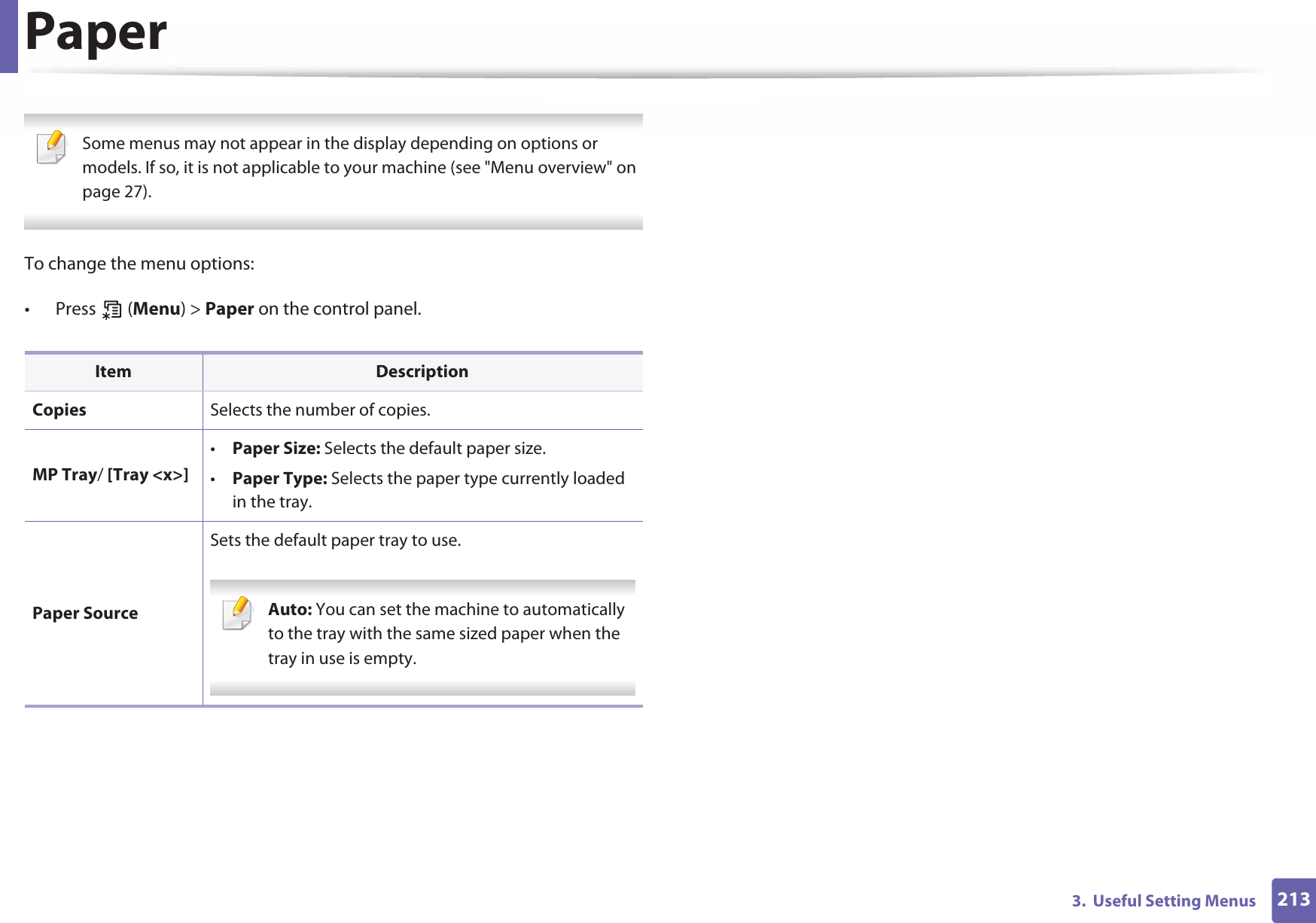Click the page number 213 badge

[x=1293, y=900]
